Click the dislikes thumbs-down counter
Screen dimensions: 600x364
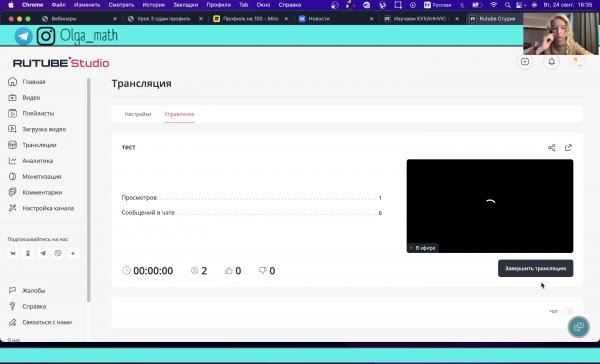[267, 271]
